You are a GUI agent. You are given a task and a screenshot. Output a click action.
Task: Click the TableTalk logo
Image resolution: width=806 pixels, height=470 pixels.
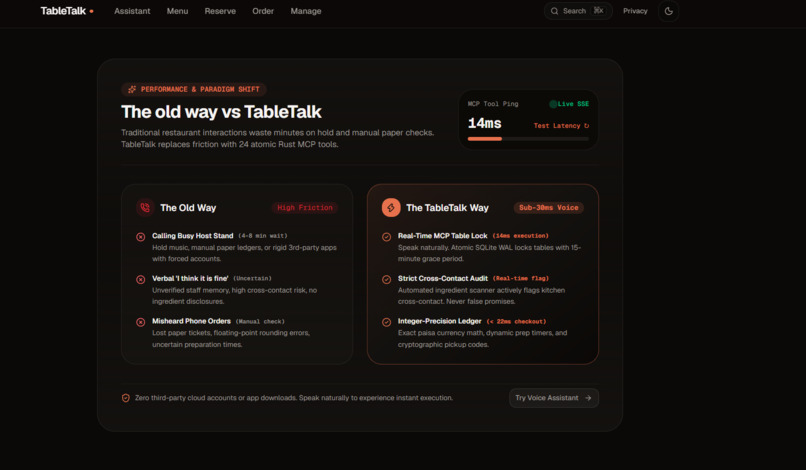point(67,11)
